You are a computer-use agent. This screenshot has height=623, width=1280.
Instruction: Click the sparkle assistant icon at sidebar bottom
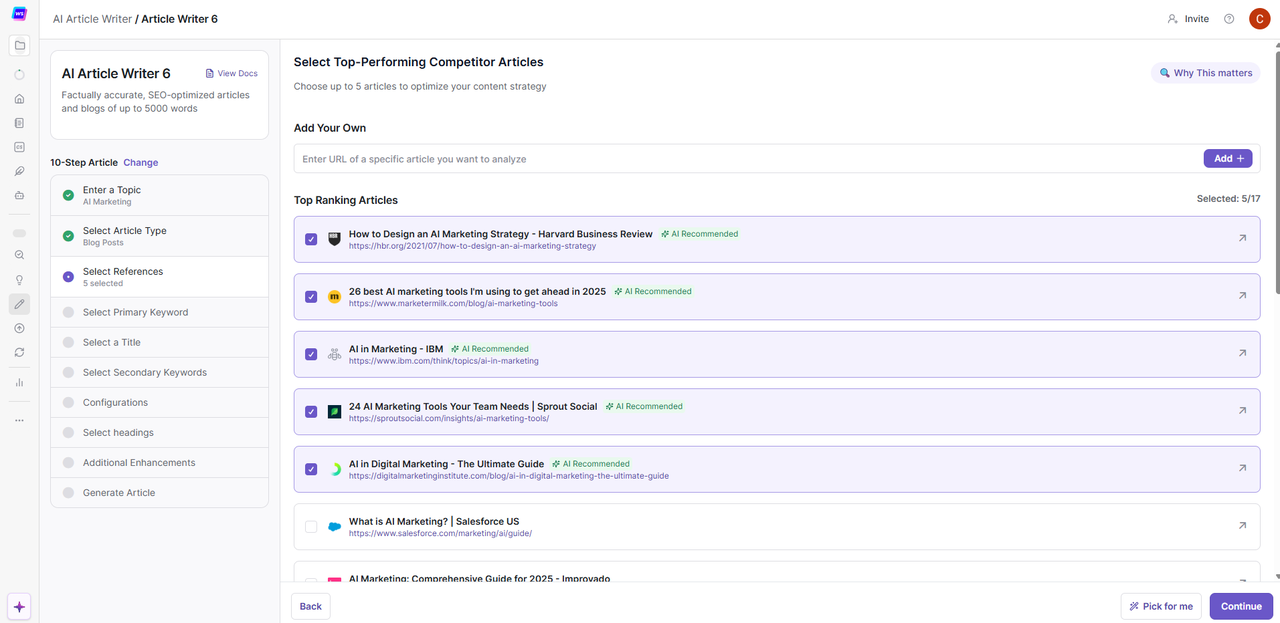(19, 607)
